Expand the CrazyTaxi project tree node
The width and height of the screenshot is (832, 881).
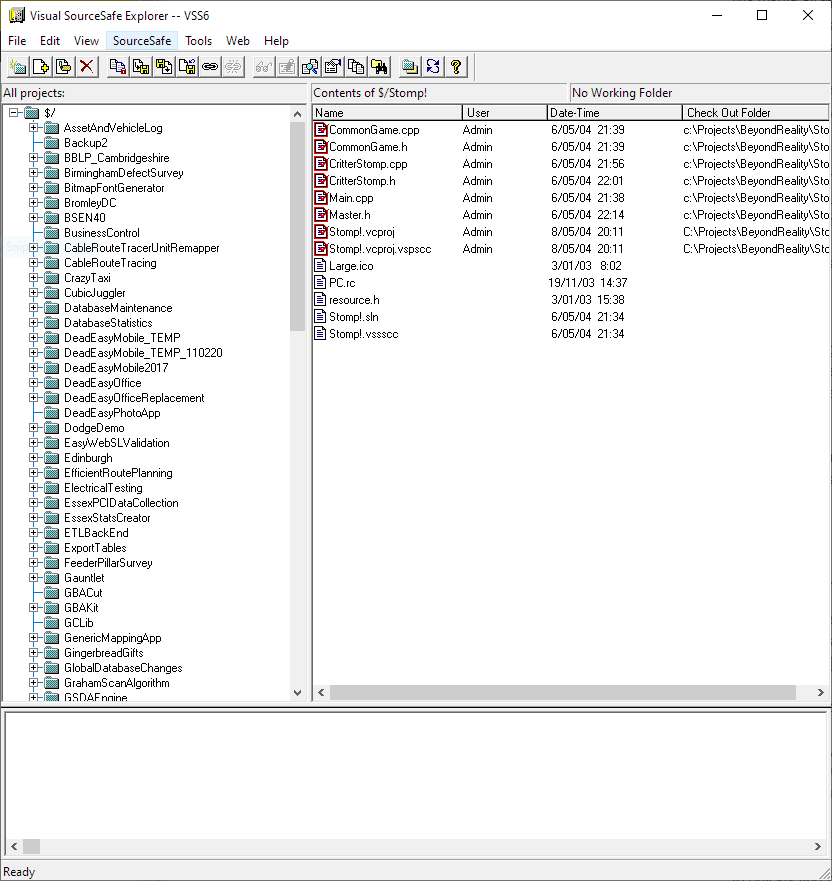pyautogui.click(x=34, y=278)
